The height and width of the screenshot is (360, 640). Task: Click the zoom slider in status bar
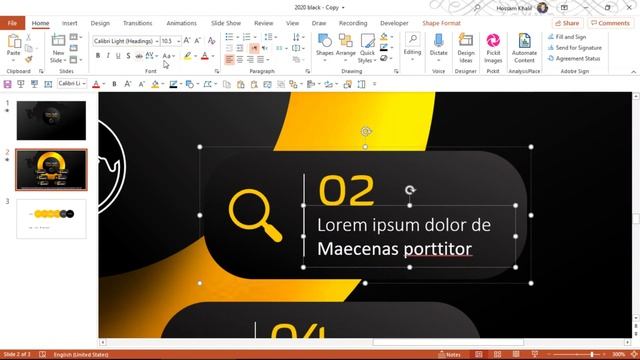point(591,354)
